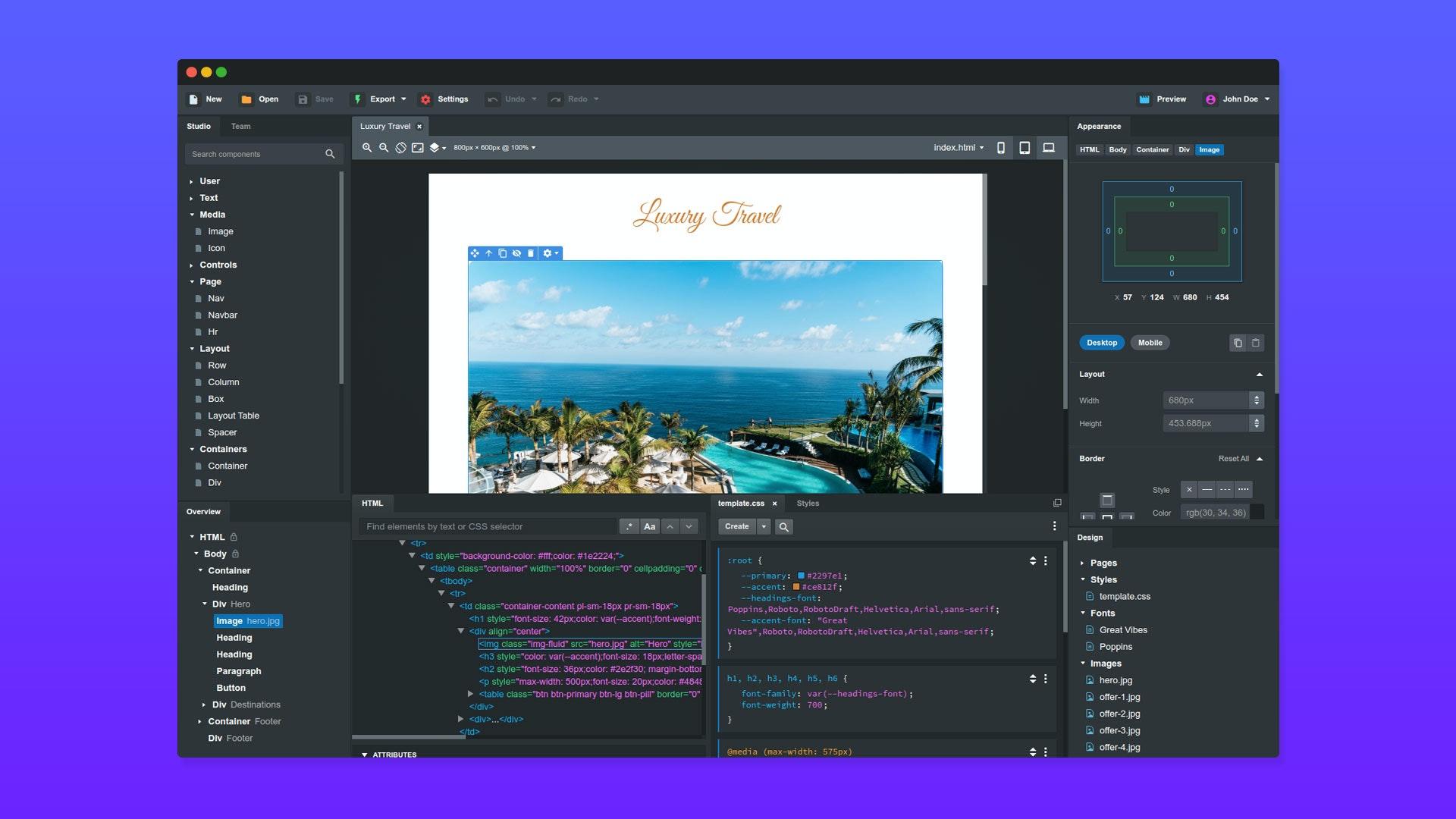1456x819 pixels.
Task: Search CSS with magnifier button
Action: point(784,526)
